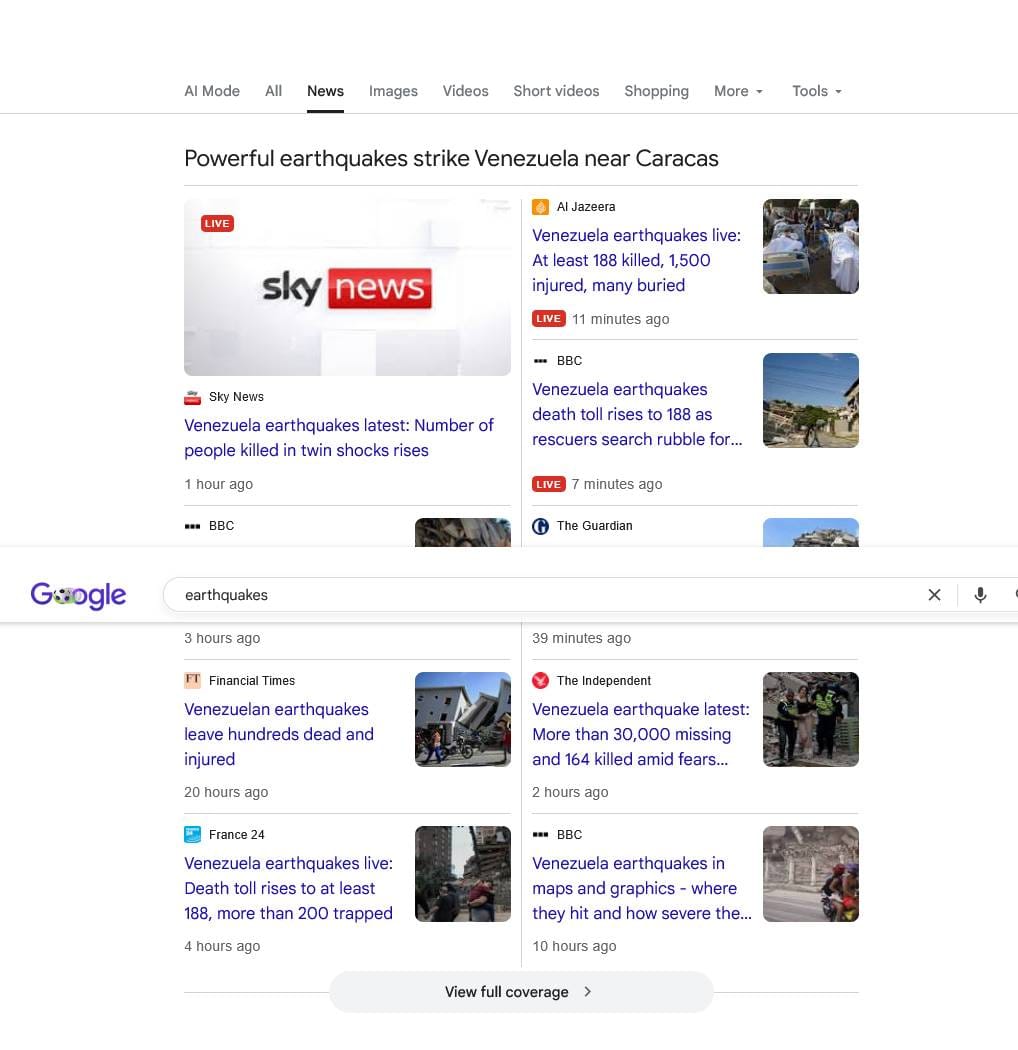Open Independent 30,000 missing headline

pyautogui.click(x=641, y=734)
